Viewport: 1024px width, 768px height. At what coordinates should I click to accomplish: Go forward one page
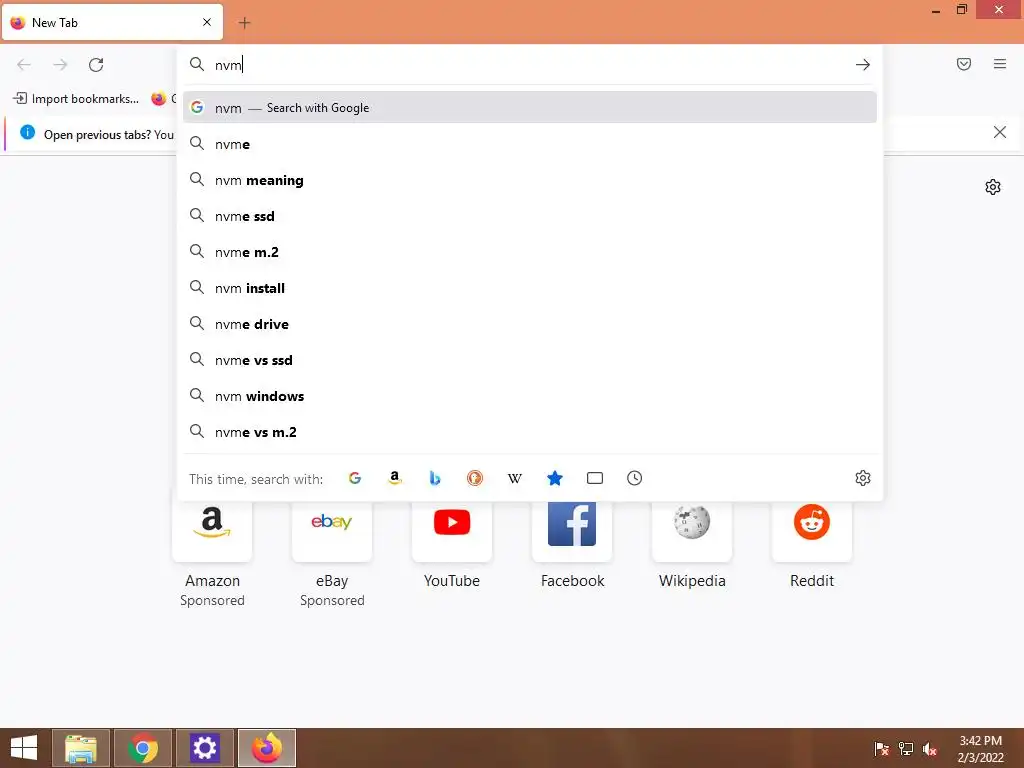(x=60, y=65)
